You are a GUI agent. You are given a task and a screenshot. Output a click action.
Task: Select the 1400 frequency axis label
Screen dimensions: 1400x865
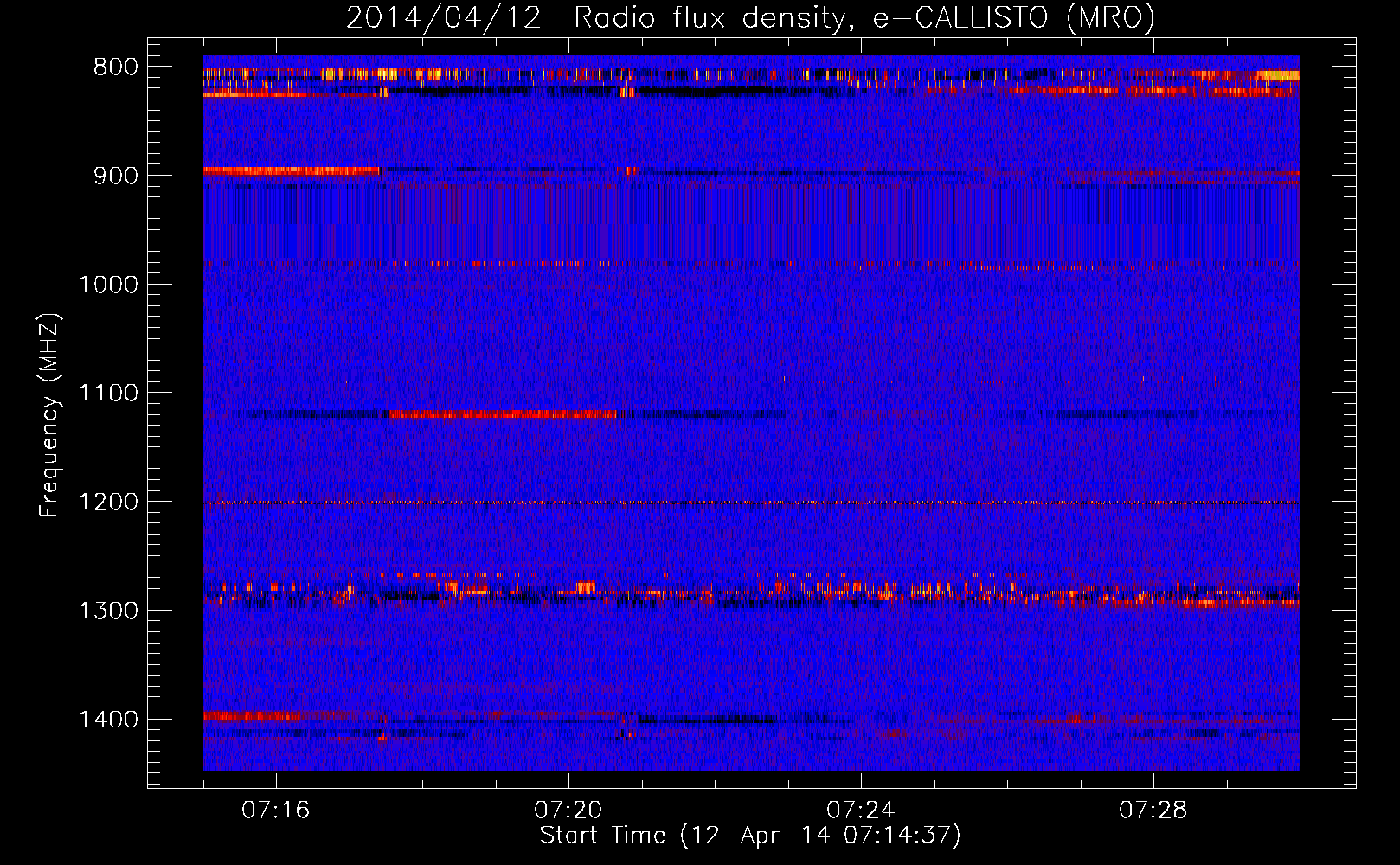tap(108, 720)
